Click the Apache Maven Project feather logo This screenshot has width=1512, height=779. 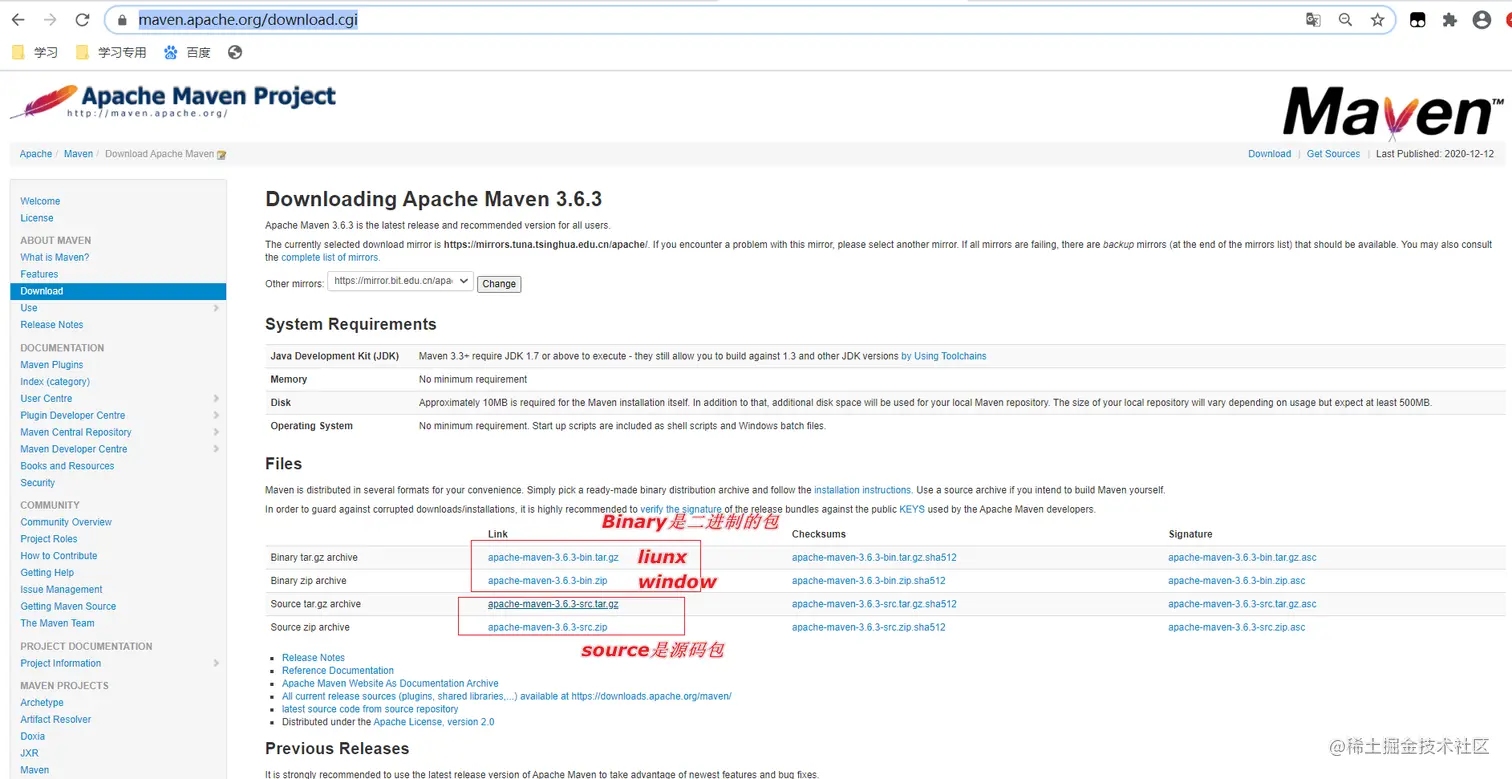pos(173,101)
